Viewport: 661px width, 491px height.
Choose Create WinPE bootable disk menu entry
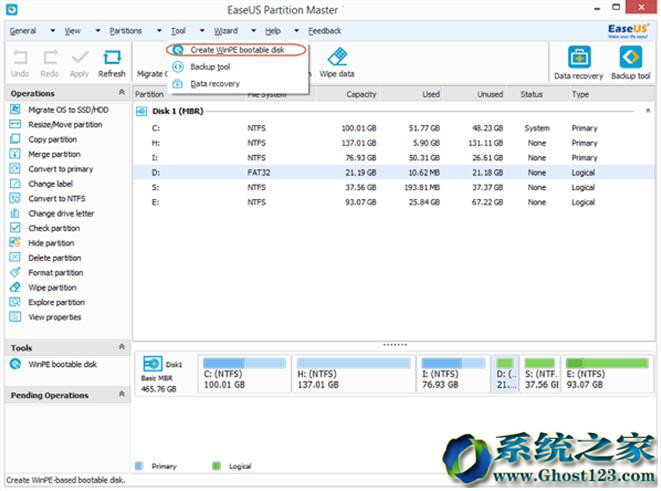236,50
